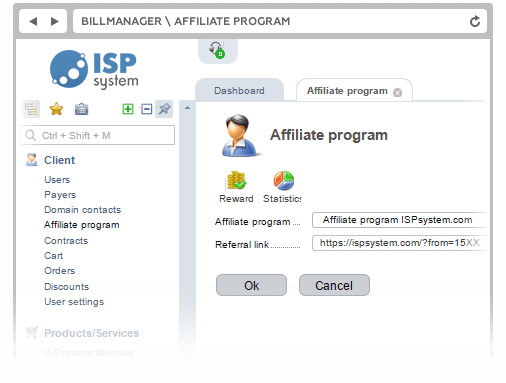Switch to the menu tree view icon
The width and height of the screenshot is (506, 383).
point(31,109)
